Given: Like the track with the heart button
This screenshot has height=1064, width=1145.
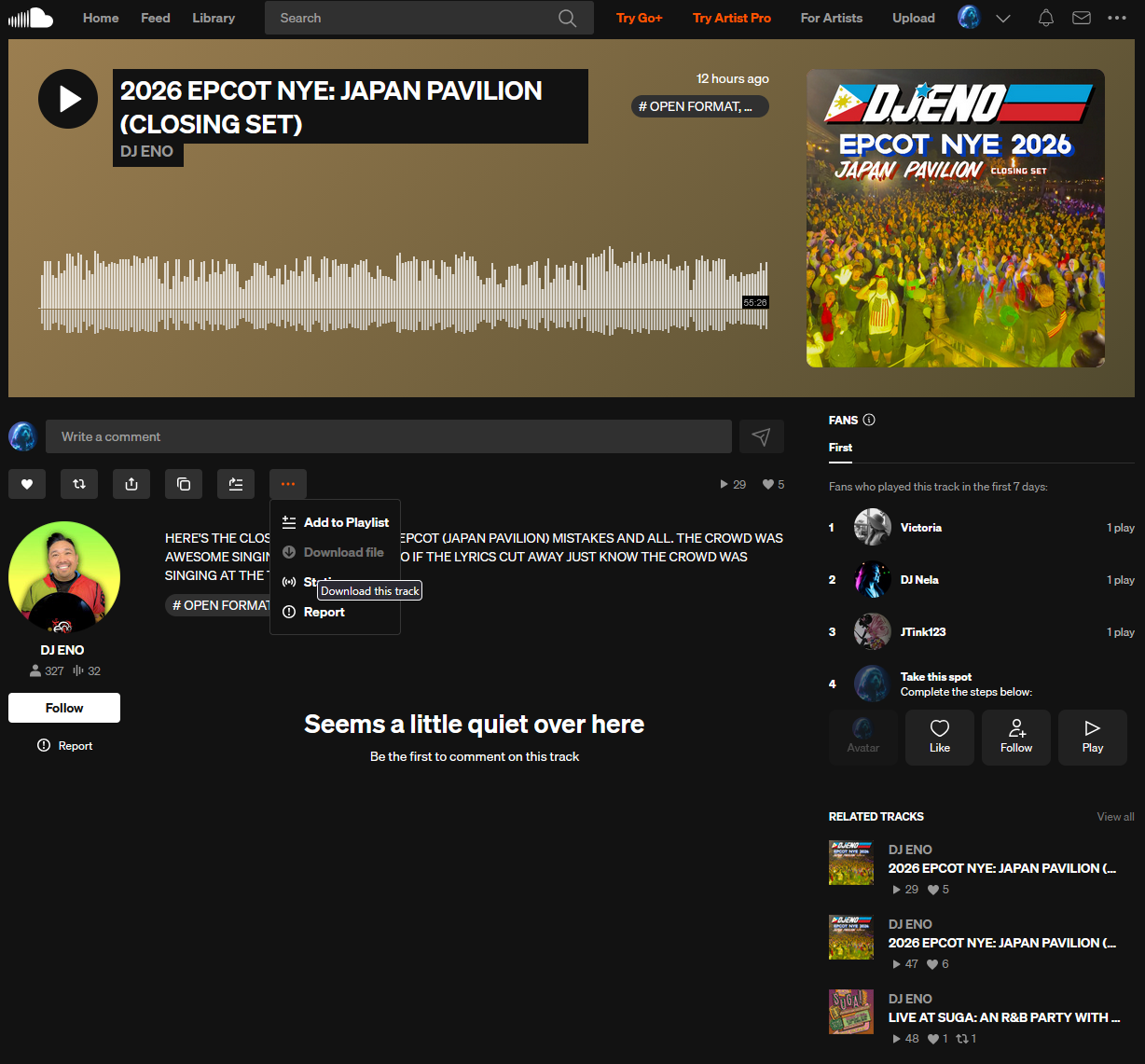Looking at the screenshot, I should [27, 484].
